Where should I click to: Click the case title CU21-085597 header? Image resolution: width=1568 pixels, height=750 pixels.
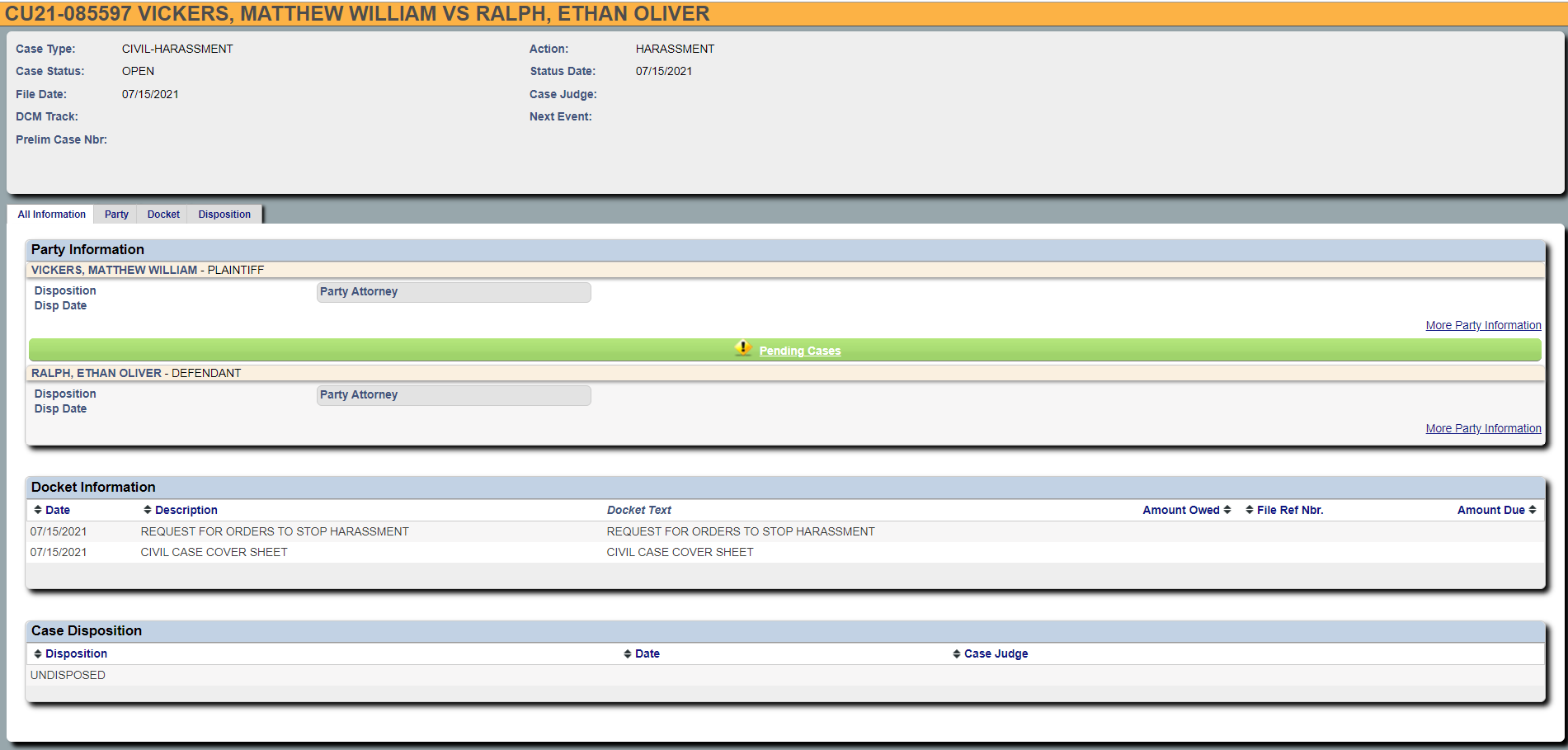[357, 13]
